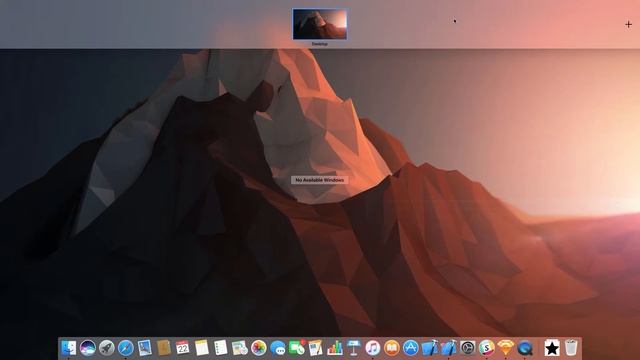Open the Trash in the Dock

pyautogui.click(x=571, y=348)
